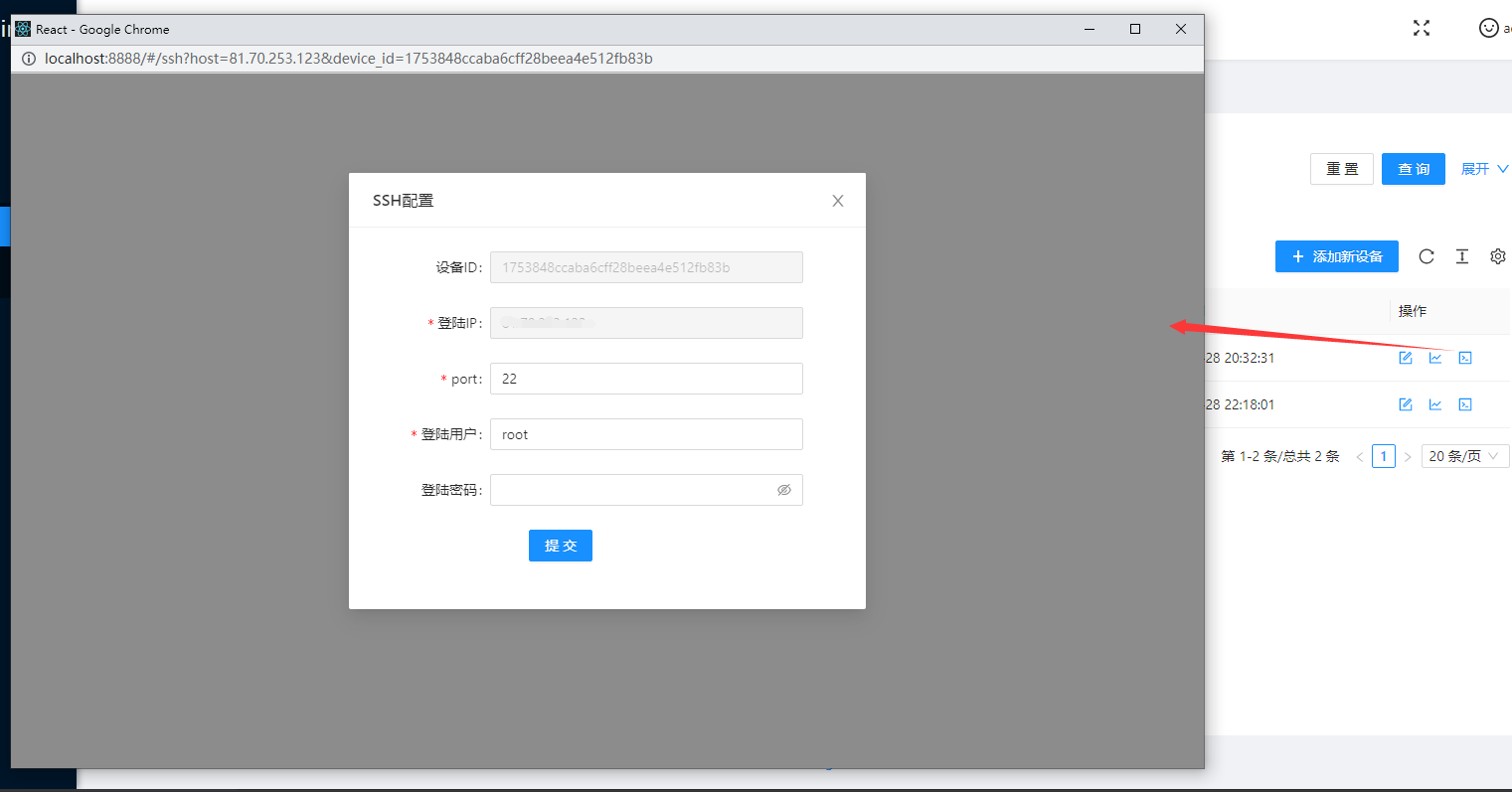Reload the table with refresh icon

click(x=1427, y=256)
